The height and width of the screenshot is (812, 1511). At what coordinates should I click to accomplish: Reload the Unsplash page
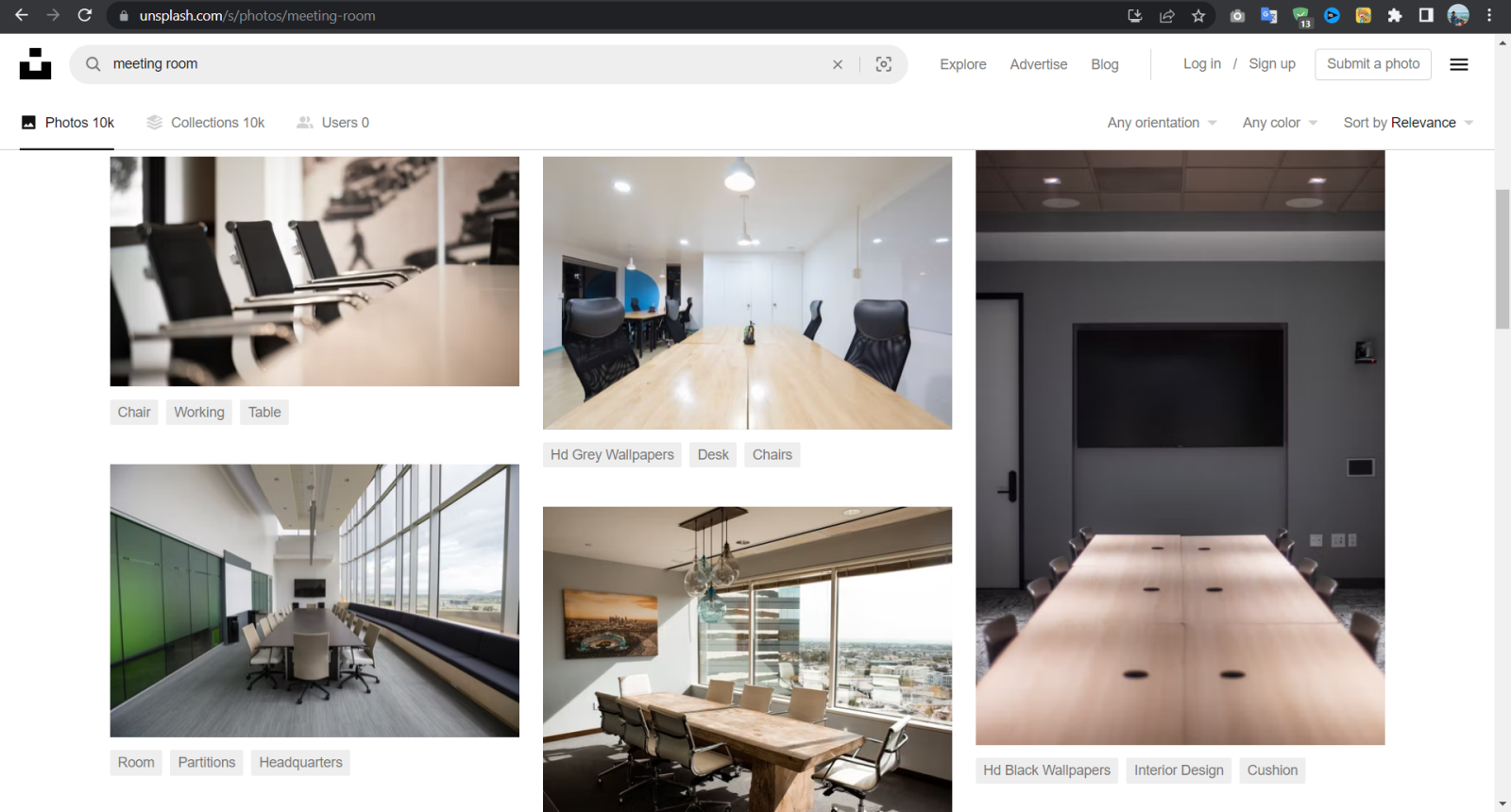85,15
